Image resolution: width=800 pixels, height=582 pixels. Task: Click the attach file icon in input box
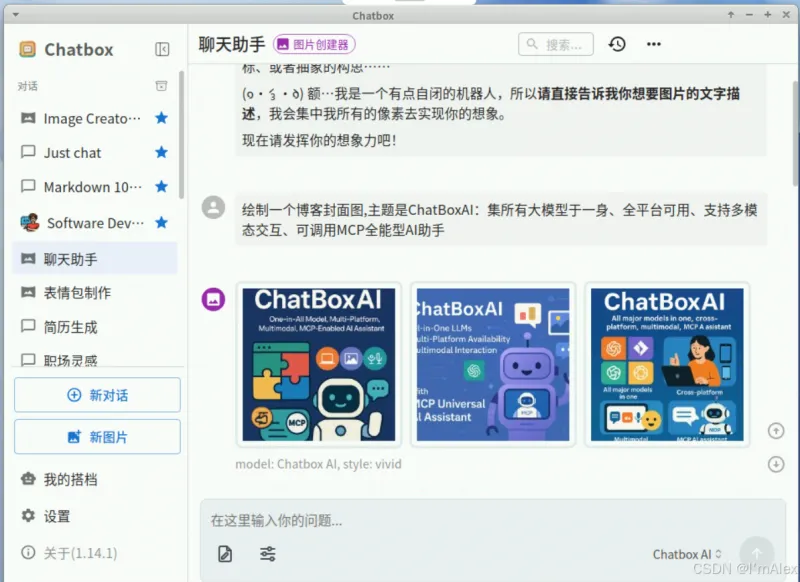click(x=225, y=554)
